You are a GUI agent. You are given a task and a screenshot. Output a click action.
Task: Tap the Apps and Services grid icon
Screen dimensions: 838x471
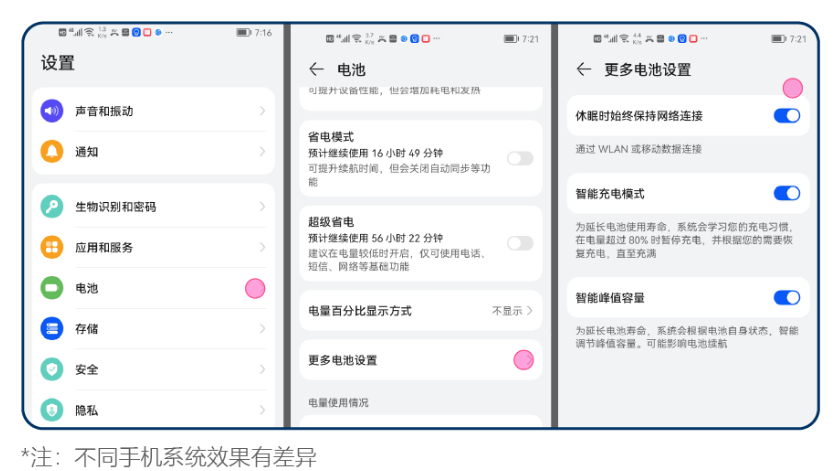click(x=52, y=247)
